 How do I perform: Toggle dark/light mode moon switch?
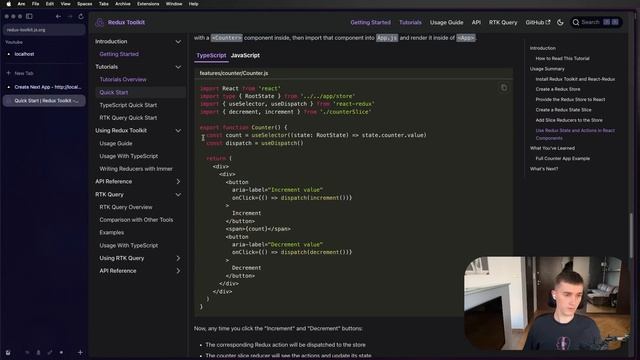coord(560,22)
